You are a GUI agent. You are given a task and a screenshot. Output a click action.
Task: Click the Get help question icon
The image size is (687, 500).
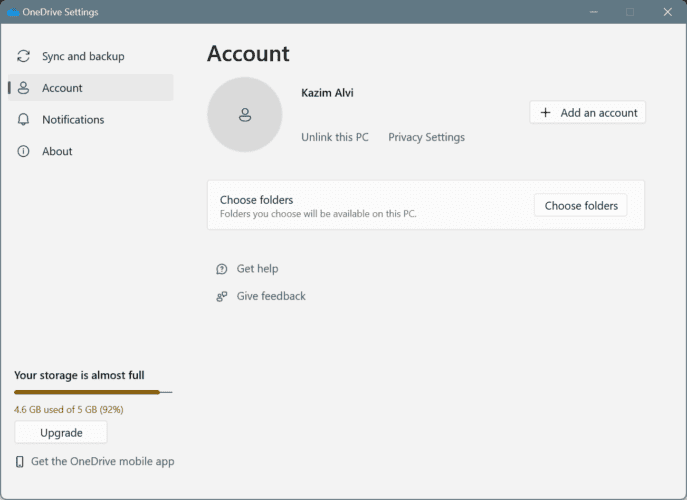[x=222, y=269]
